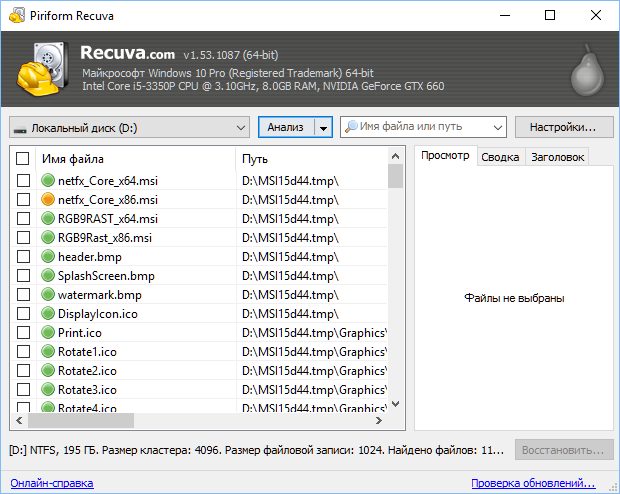Select the file name watermark.bmp
The height and width of the screenshot is (494, 620).
tap(100, 295)
